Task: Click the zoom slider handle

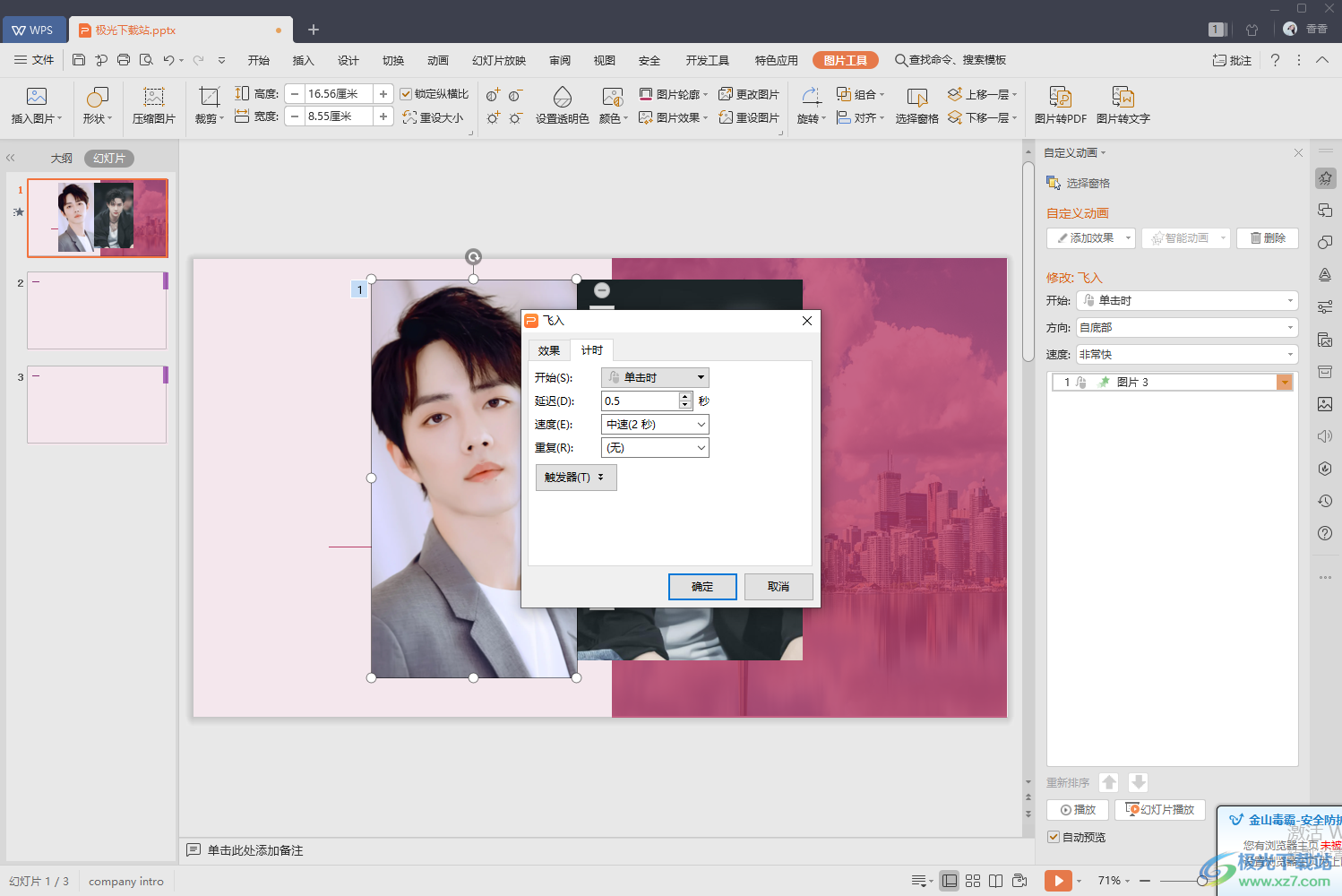Action: 1202,881
